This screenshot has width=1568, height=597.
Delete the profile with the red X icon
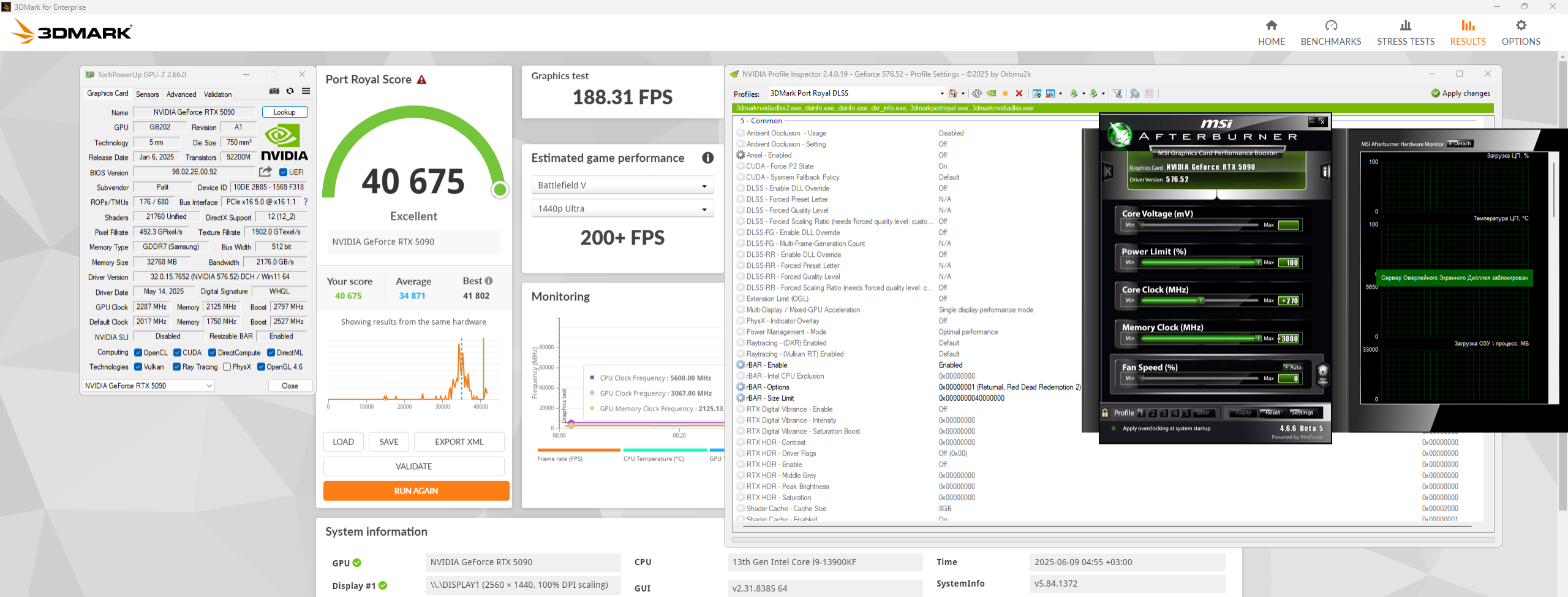point(1019,94)
